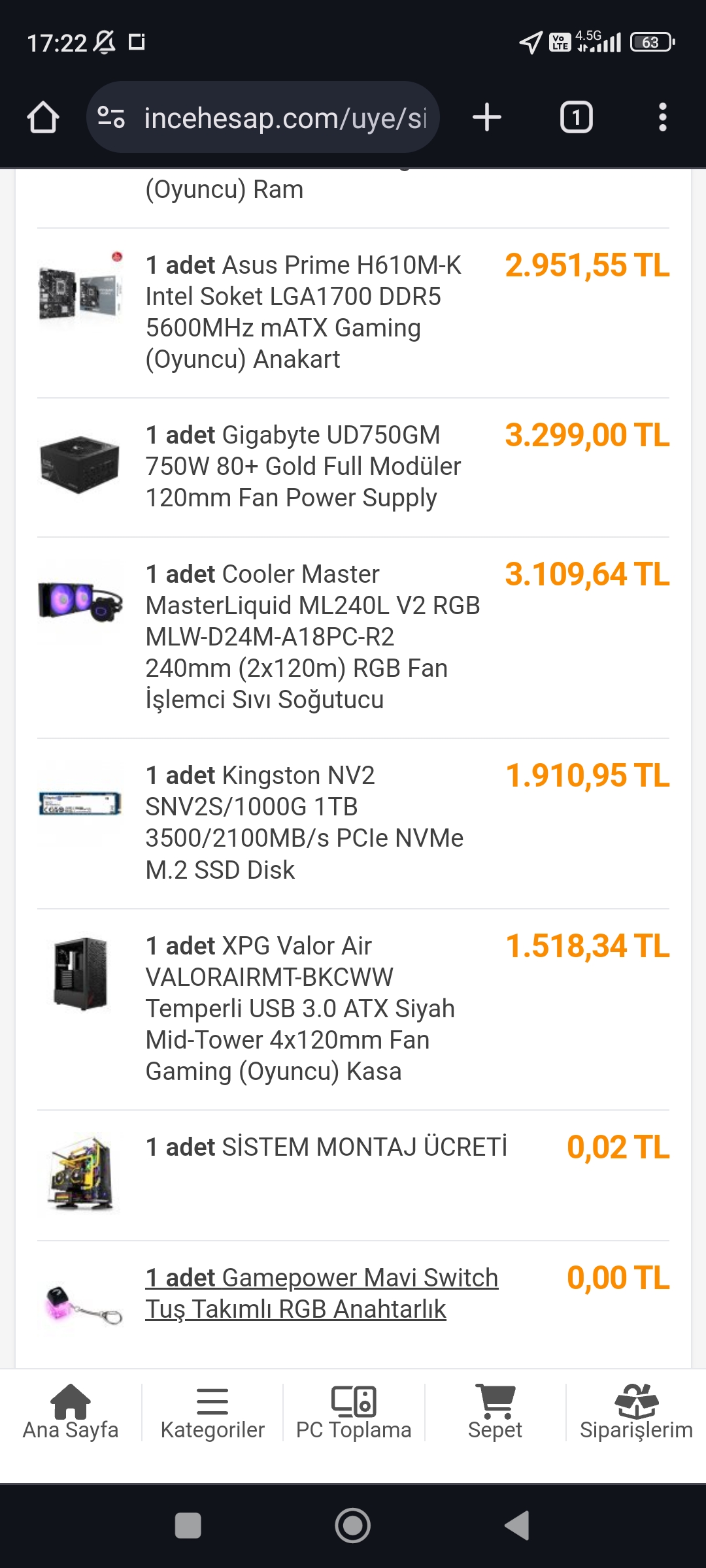
Task: Tap SİSTEM MONTAJ ÜCRETİ item image
Action: (80, 1174)
